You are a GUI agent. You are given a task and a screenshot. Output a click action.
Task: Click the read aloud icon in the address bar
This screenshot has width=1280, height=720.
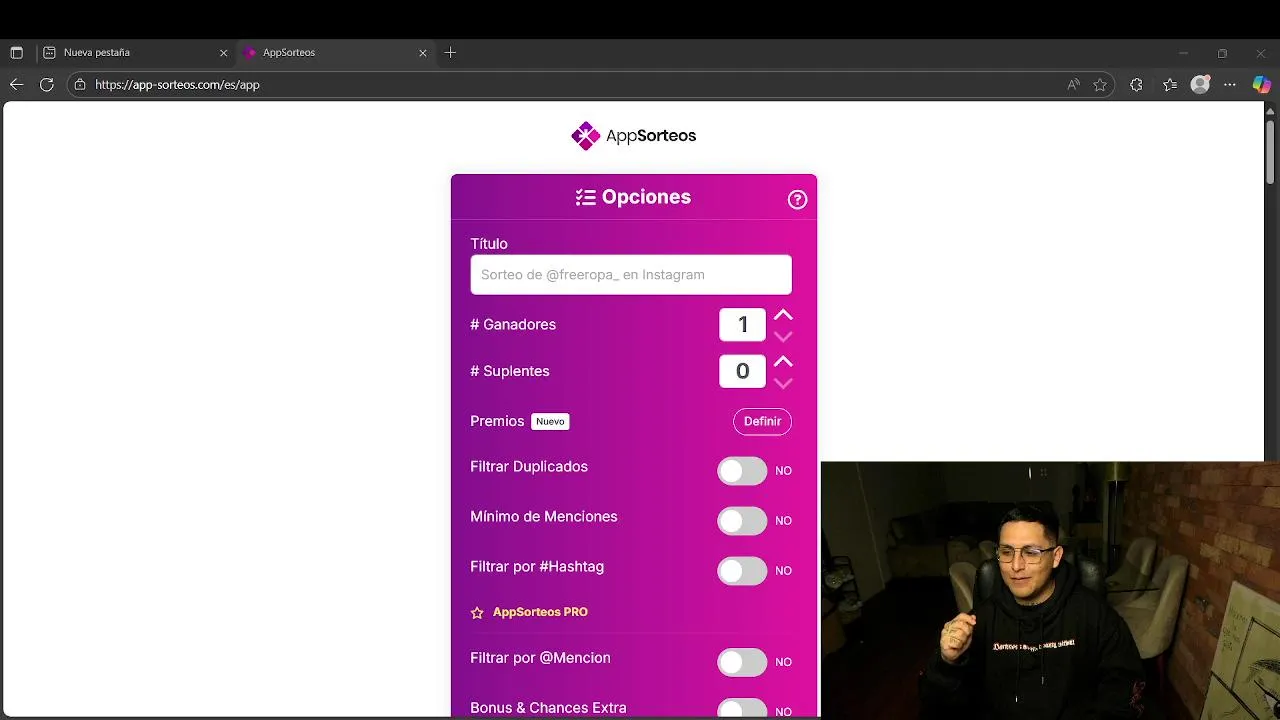click(x=1073, y=85)
